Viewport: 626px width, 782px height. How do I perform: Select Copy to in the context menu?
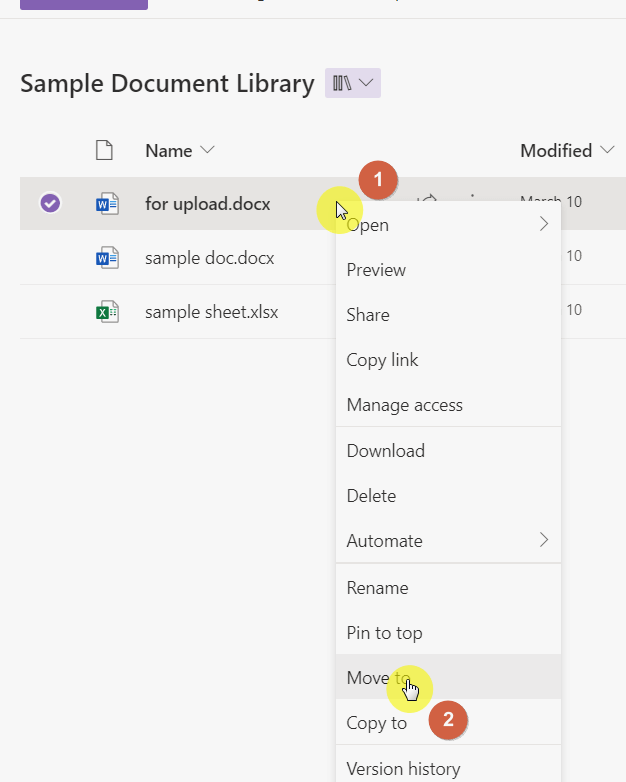point(448,722)
